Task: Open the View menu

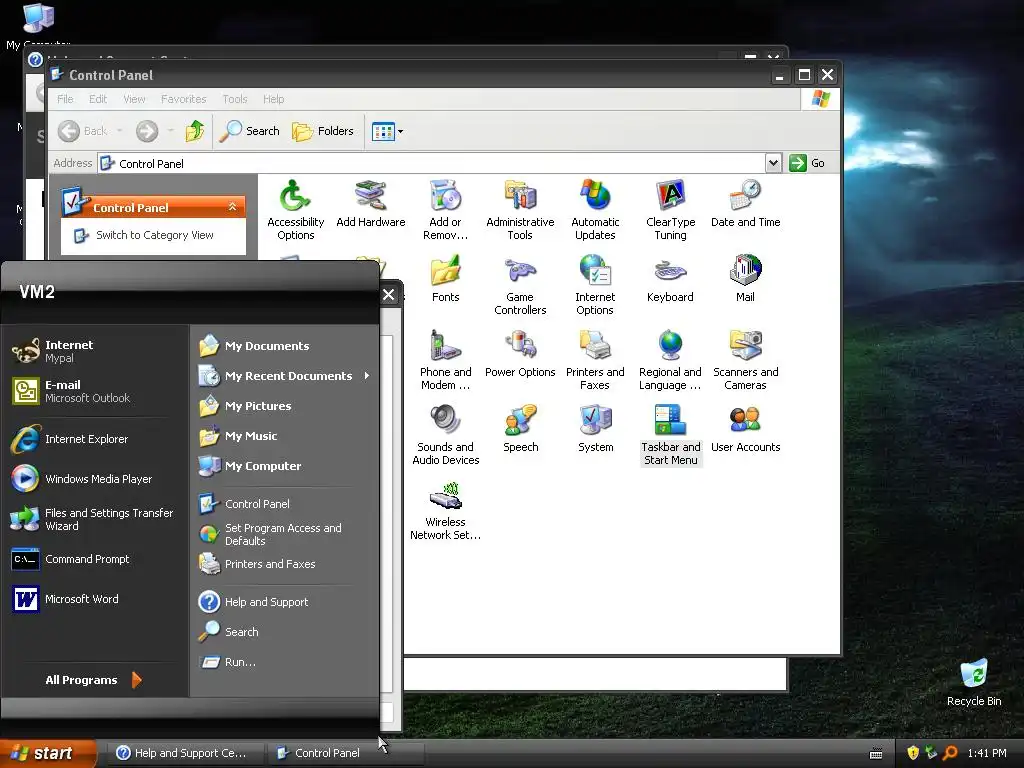Action: click(134, 99)
